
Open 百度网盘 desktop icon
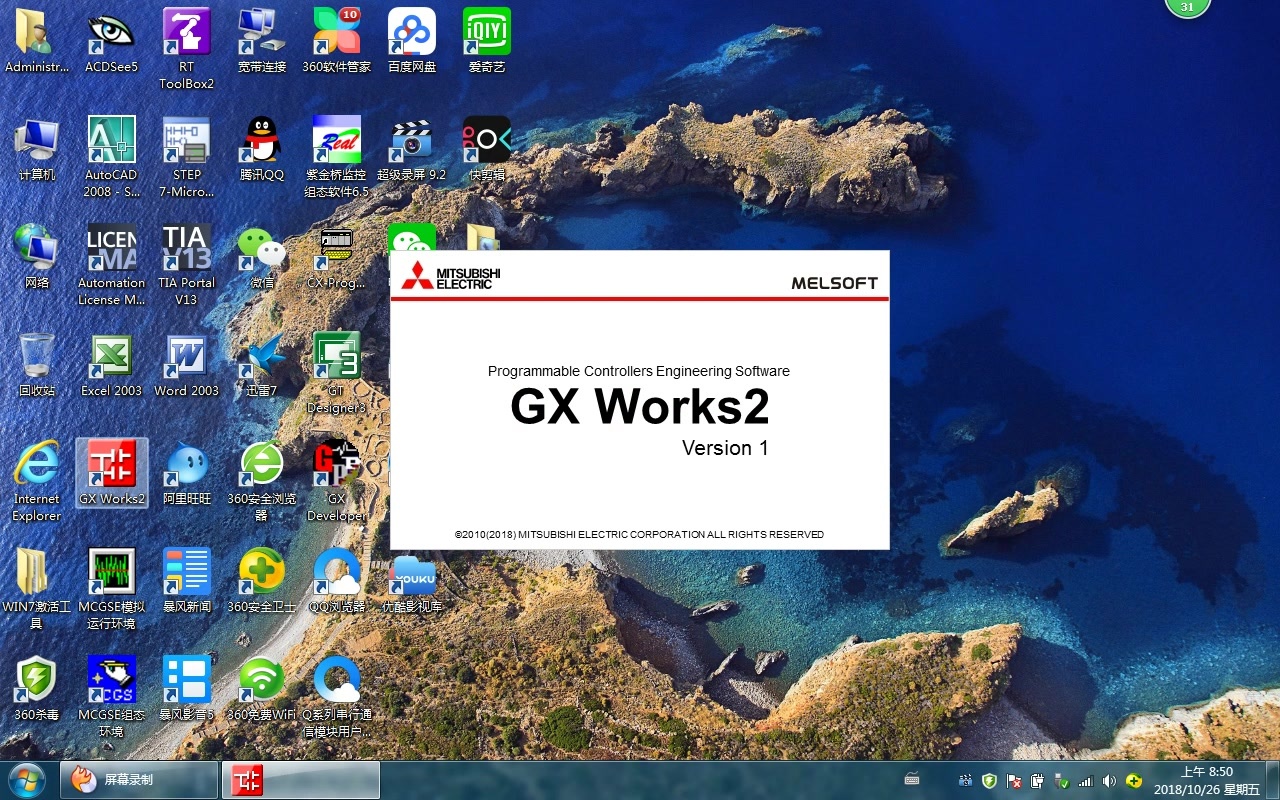click(412, 40)
